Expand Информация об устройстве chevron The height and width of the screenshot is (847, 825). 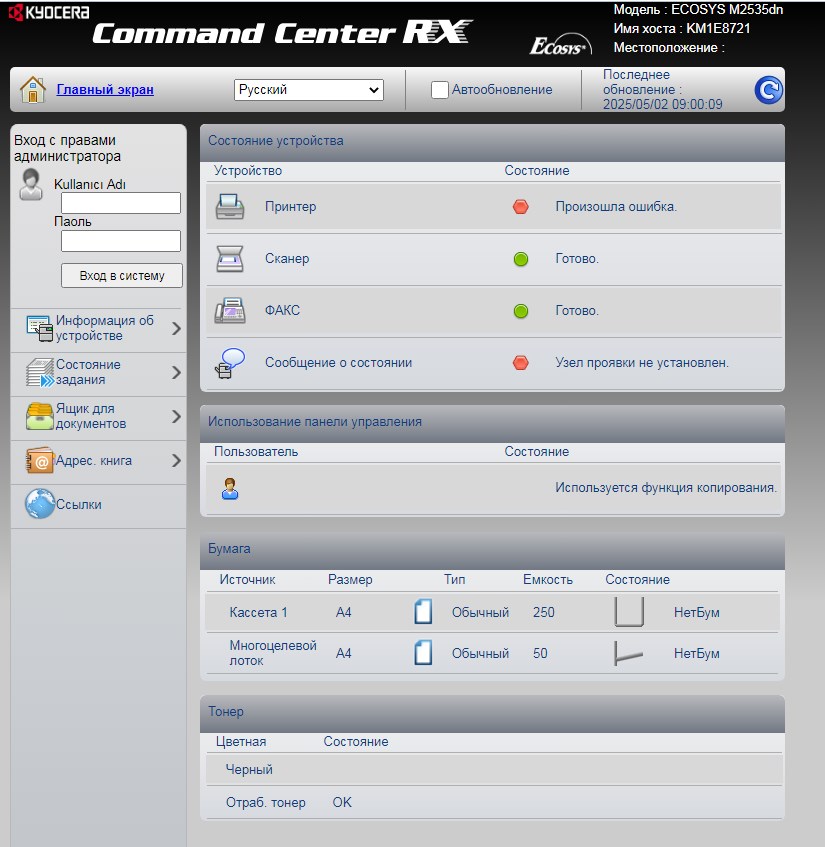pyautogui.click(x=176, y=328)
